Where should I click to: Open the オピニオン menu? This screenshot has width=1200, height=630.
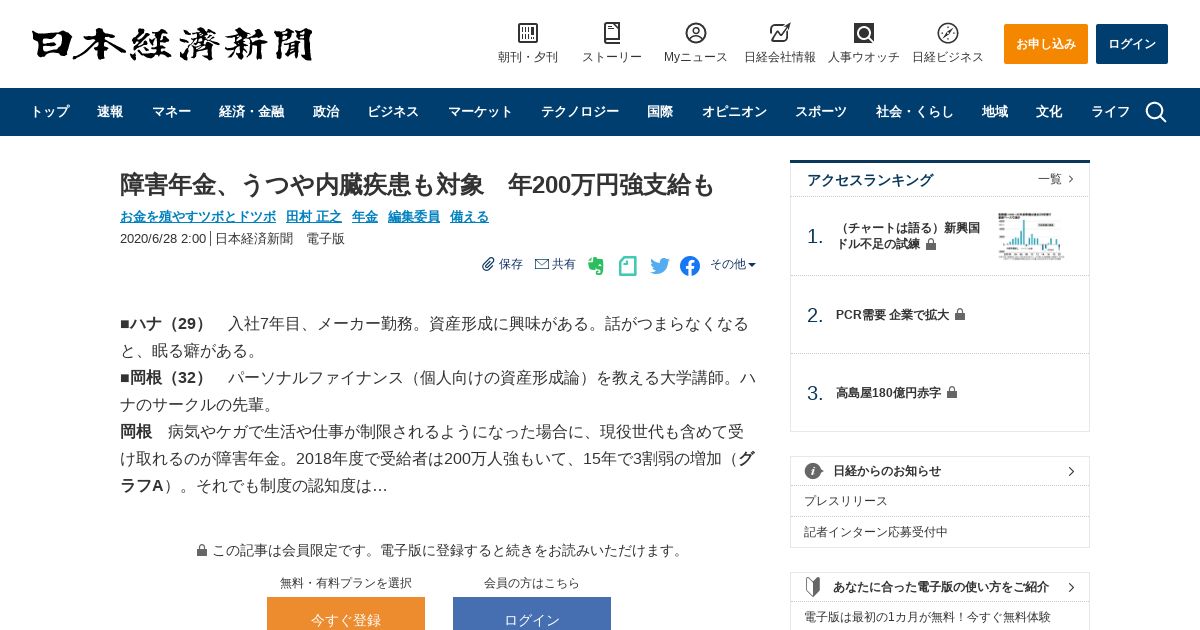click(734, 112)
